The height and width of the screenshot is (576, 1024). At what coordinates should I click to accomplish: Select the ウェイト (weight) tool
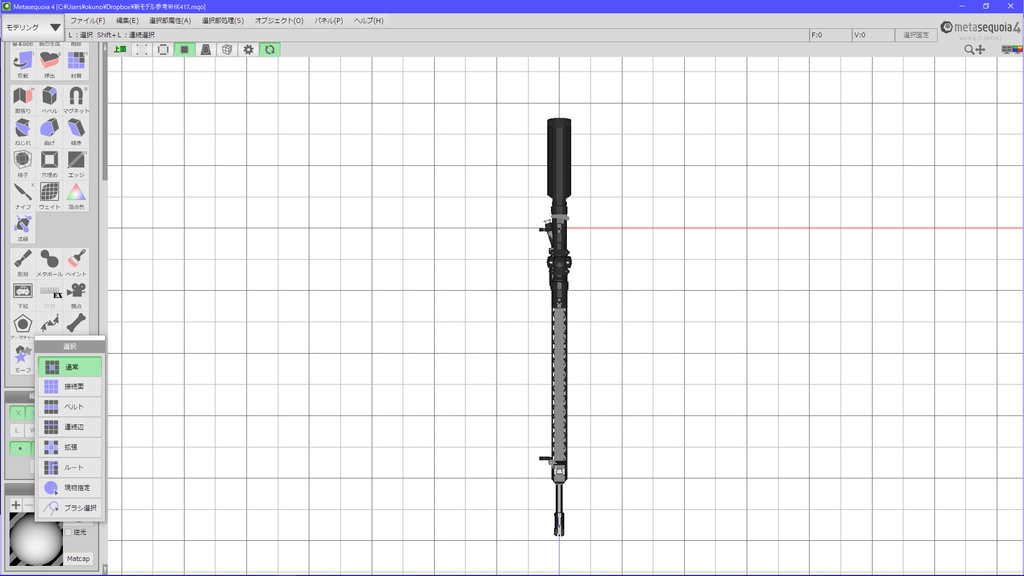click(x=50, y=195)
